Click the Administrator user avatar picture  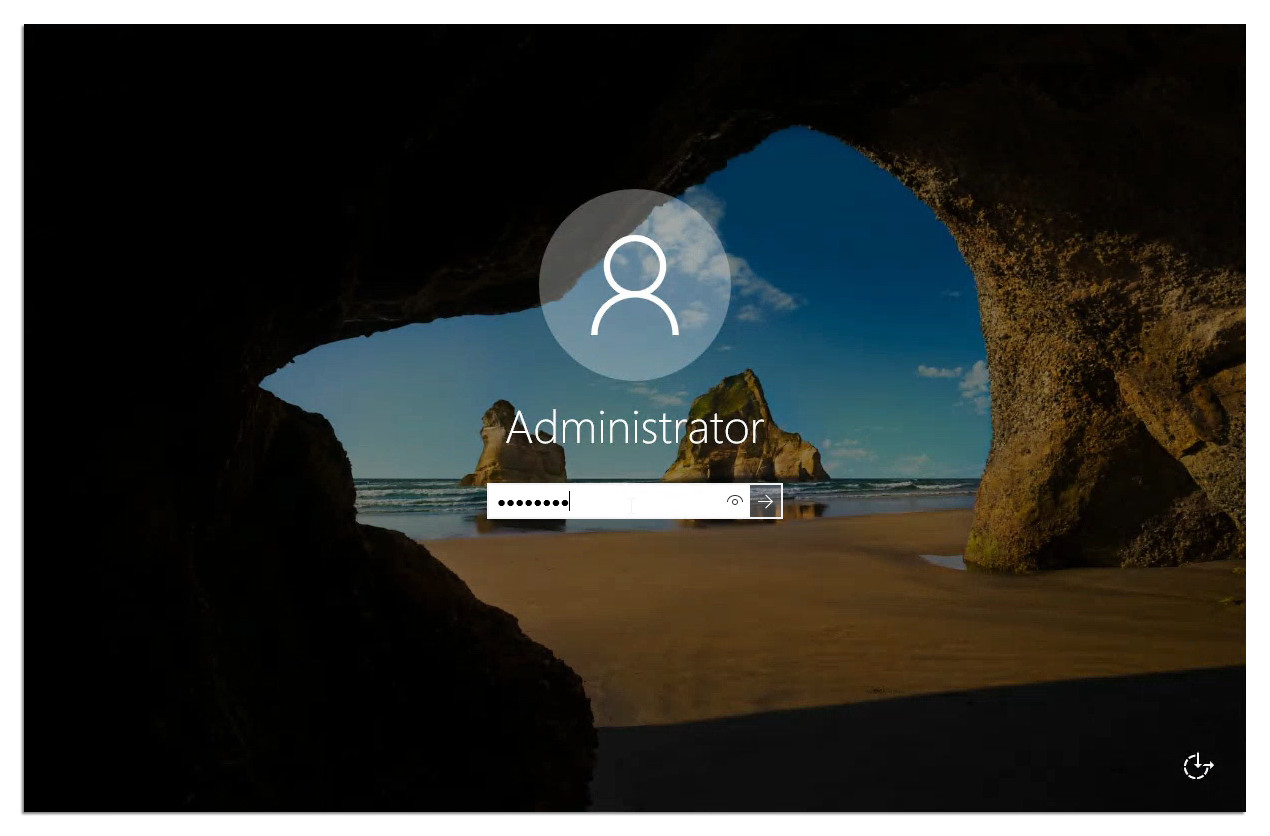point(634,284)
